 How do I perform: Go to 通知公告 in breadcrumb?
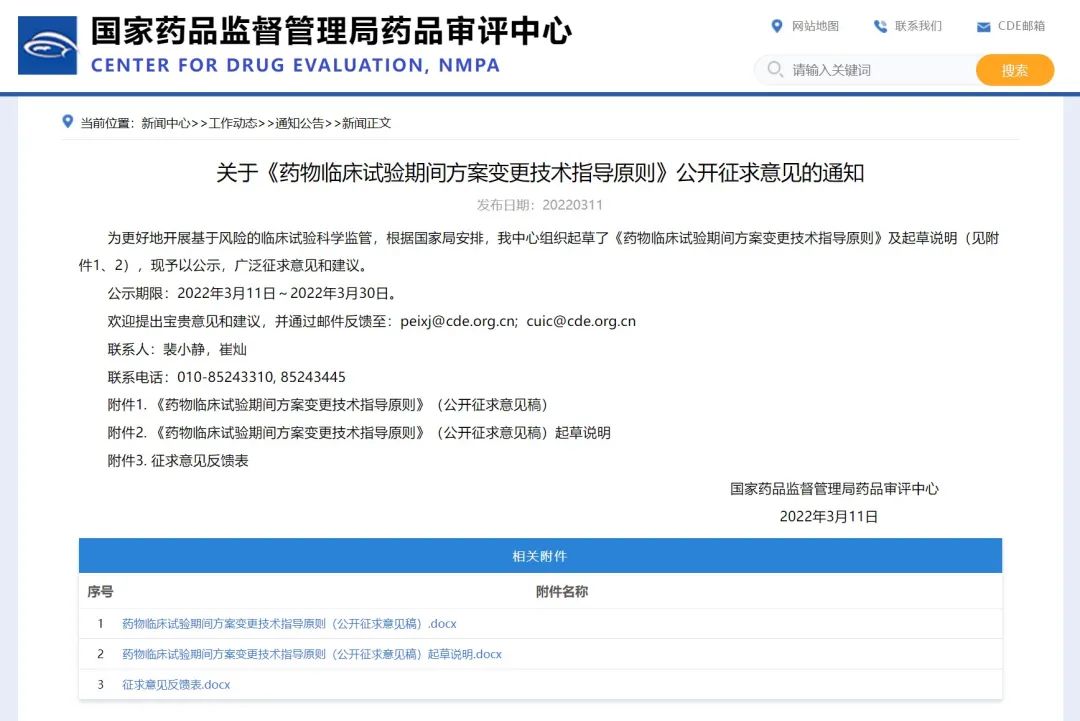(x=300, y=123)
